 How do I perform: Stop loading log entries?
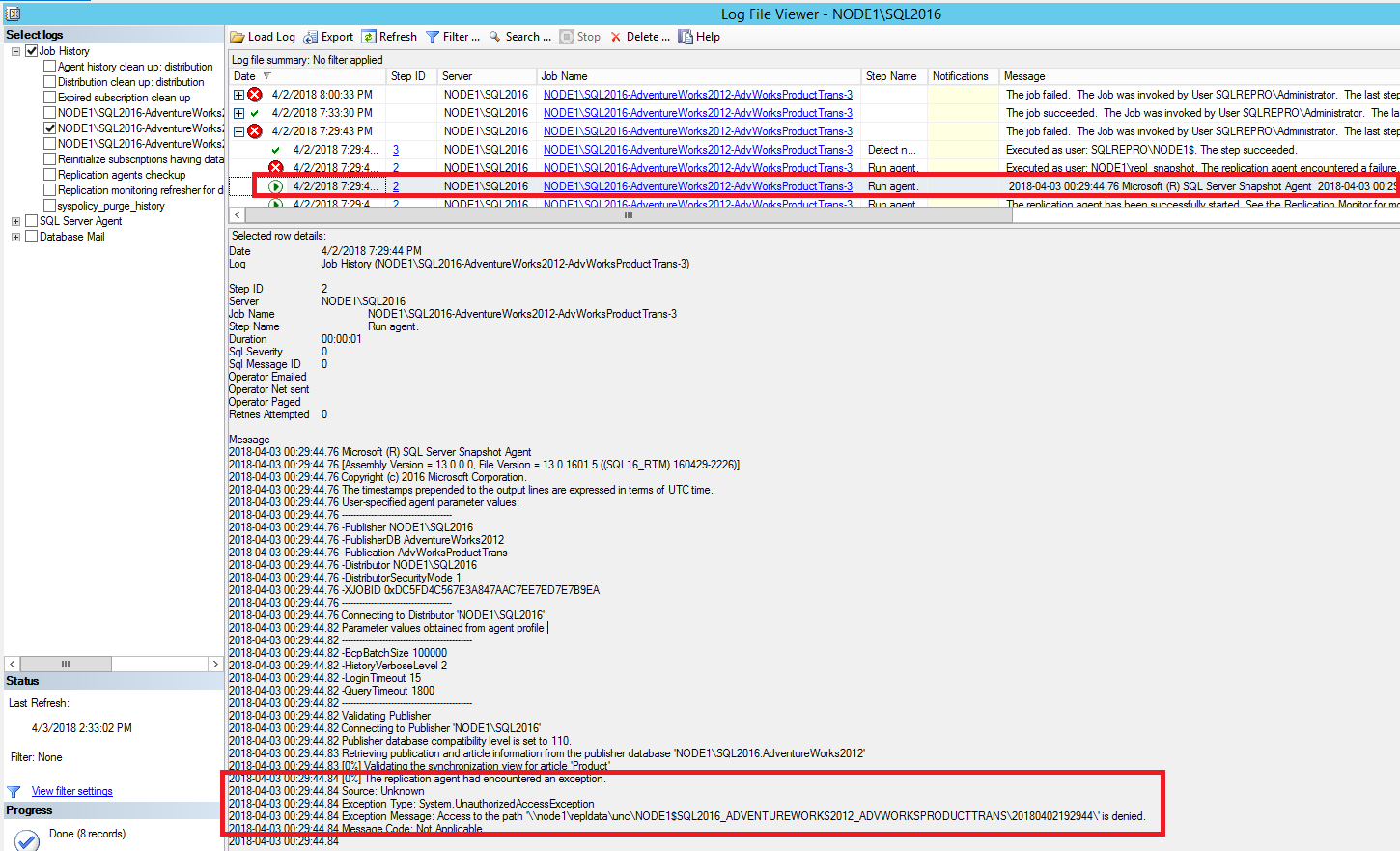[x=580, y=37]
